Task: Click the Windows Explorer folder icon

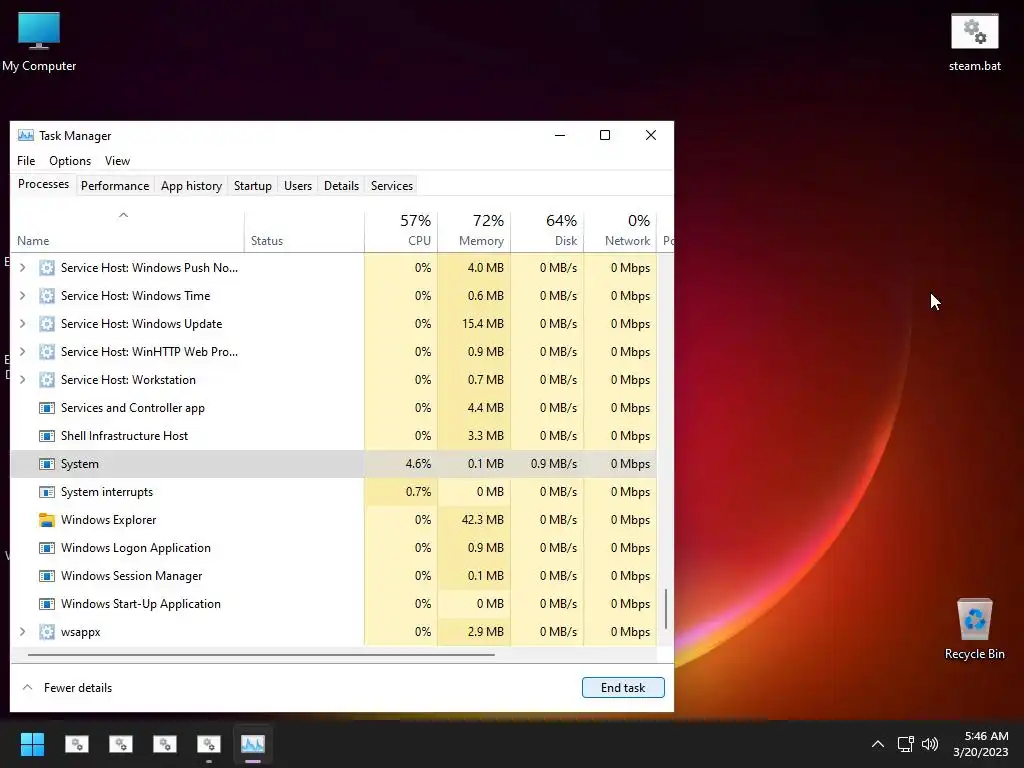Action: tap(46, 520)
